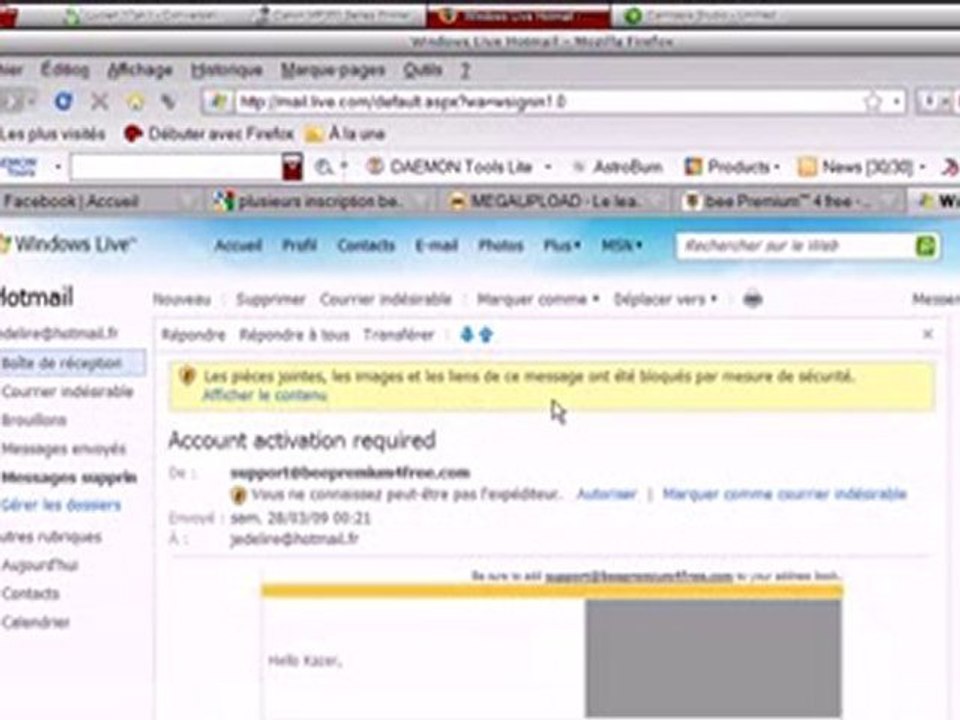Launch AstroBurn from the toolbar
The image size is (960, 720).
coord(618,167)
